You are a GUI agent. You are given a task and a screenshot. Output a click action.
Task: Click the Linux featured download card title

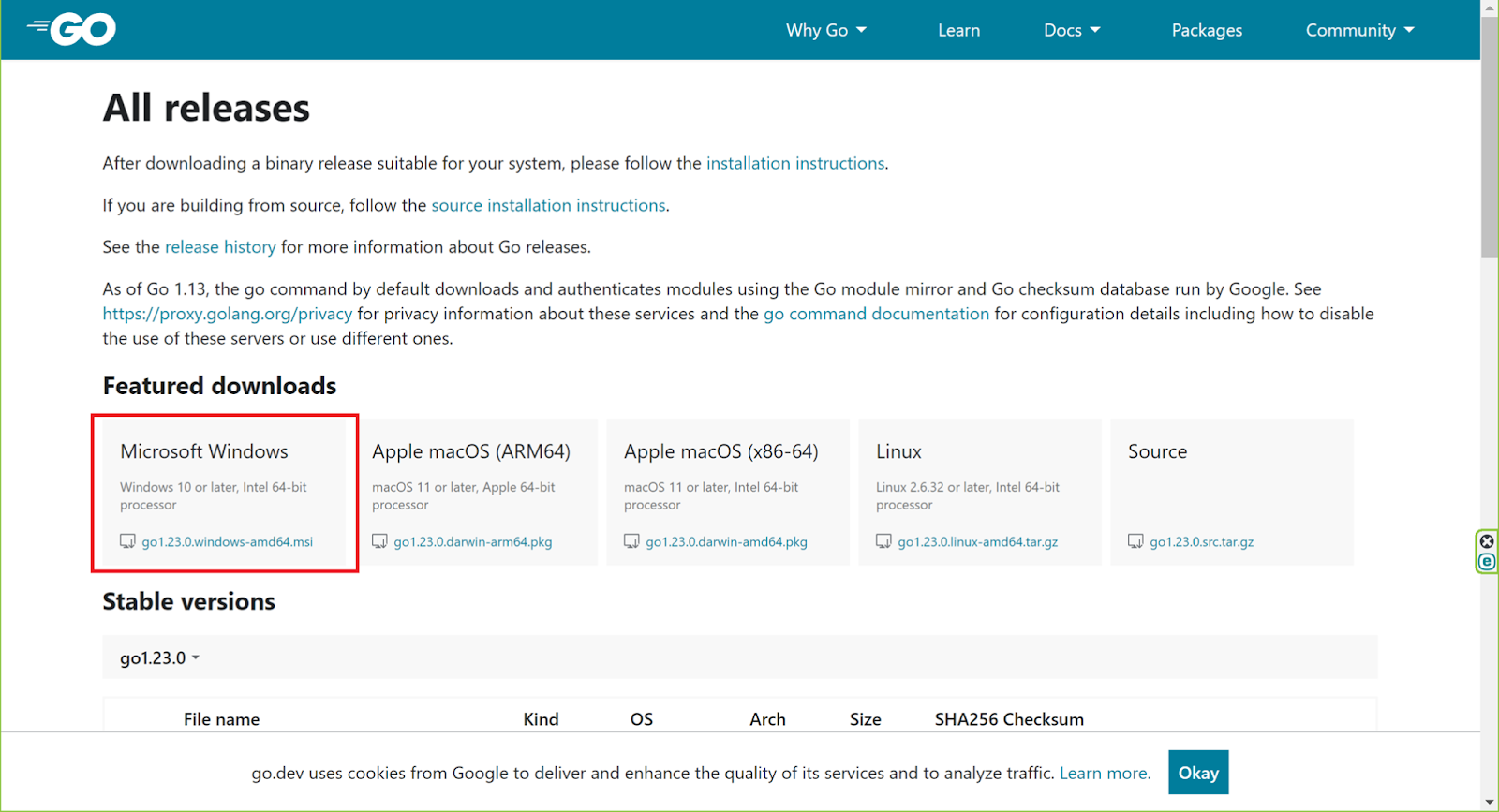(x=898, y=451)
